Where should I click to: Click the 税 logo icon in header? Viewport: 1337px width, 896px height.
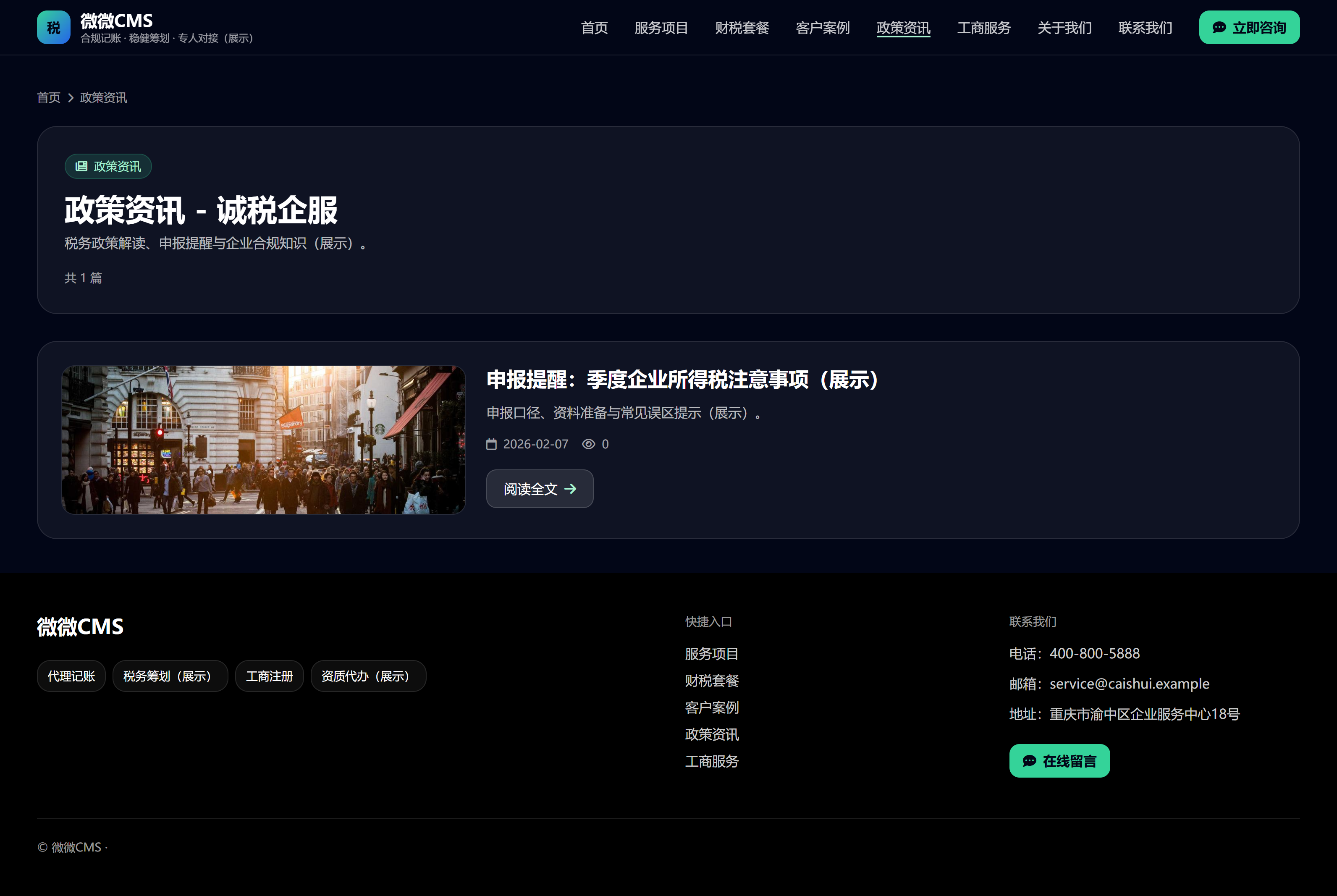[53, 27]
